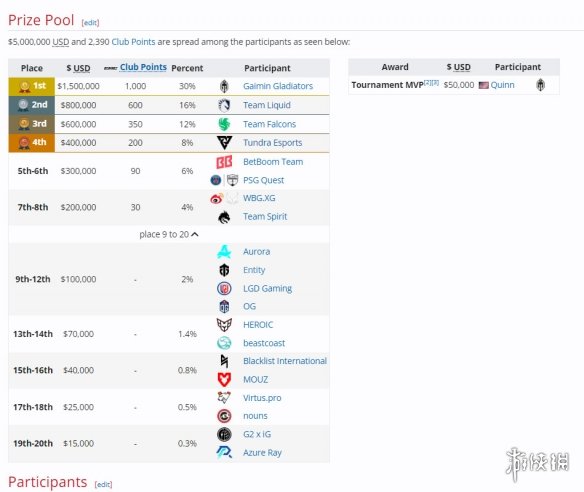
Task: Open the Club Points link in description
Action: click(x=133, y=42)
